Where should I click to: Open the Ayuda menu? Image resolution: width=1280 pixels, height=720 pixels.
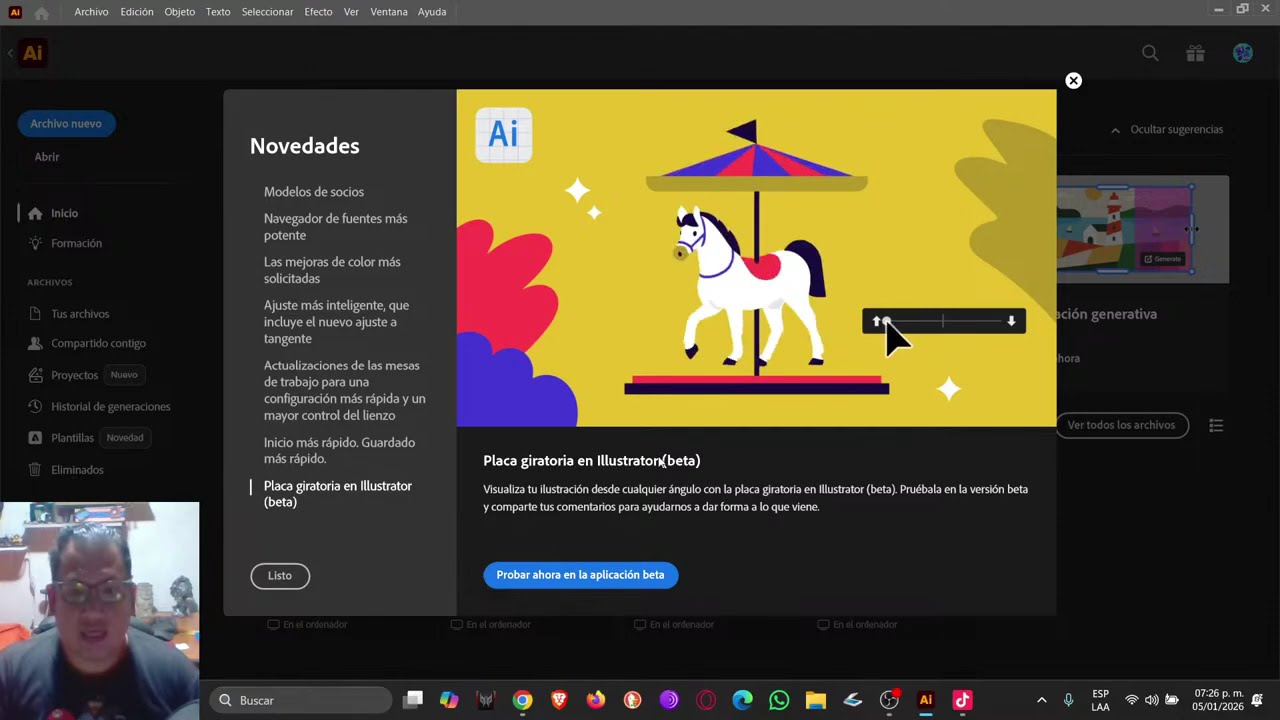click(x=432, y=12)
